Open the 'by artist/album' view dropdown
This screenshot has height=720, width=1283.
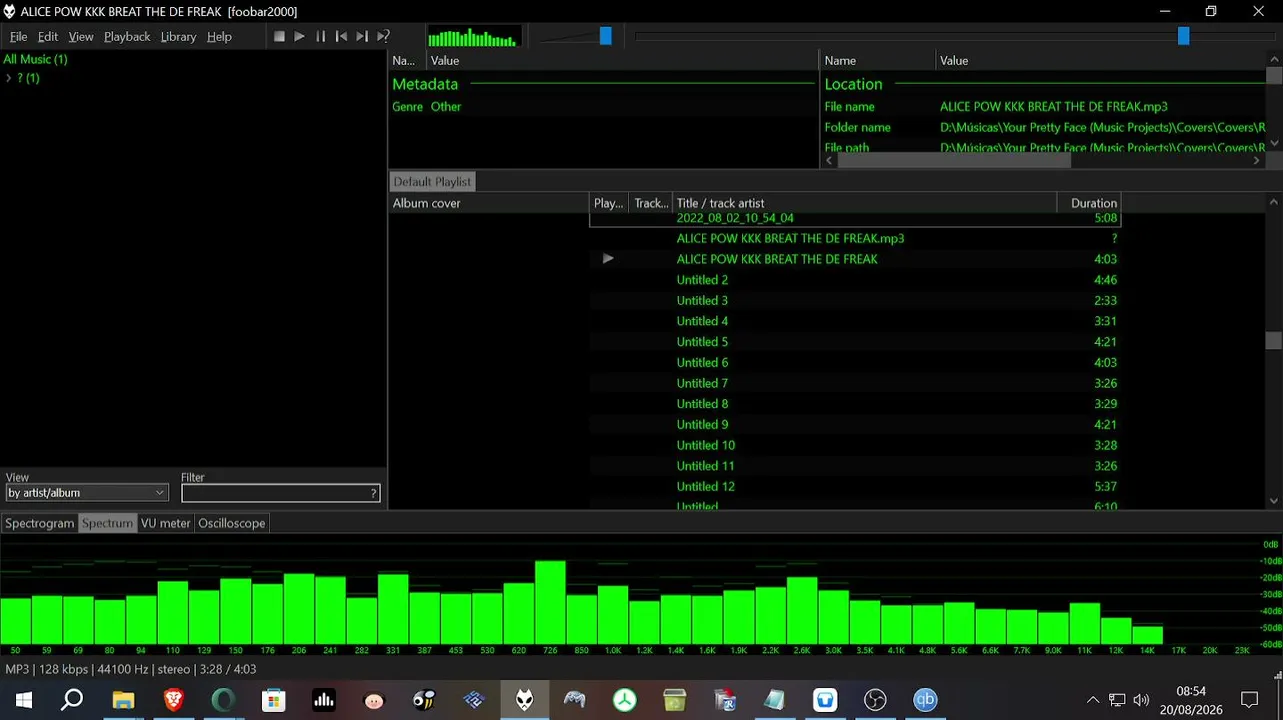pos(86,493)
